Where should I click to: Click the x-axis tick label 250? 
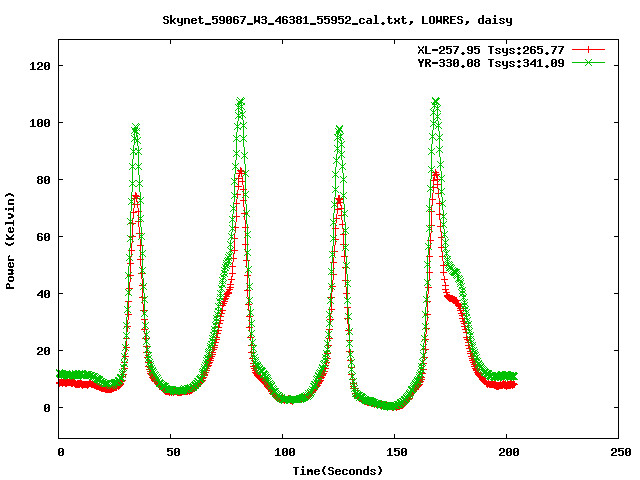tap(621, 452)
